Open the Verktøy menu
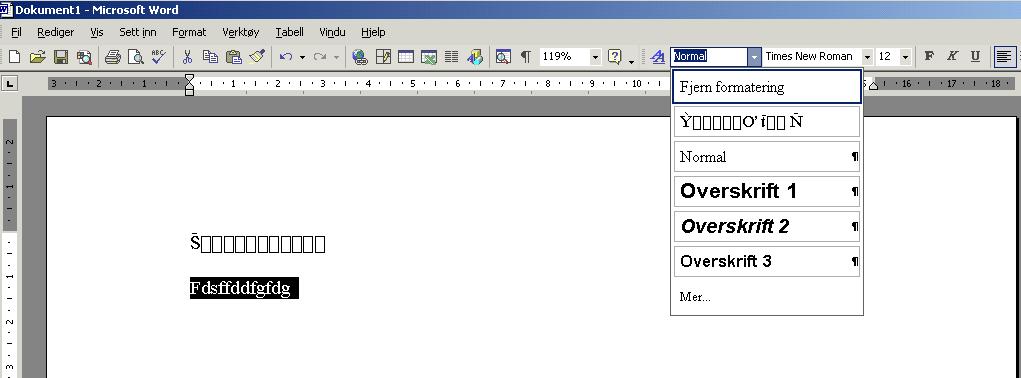The image size is (1021, 378). (240, 32)
